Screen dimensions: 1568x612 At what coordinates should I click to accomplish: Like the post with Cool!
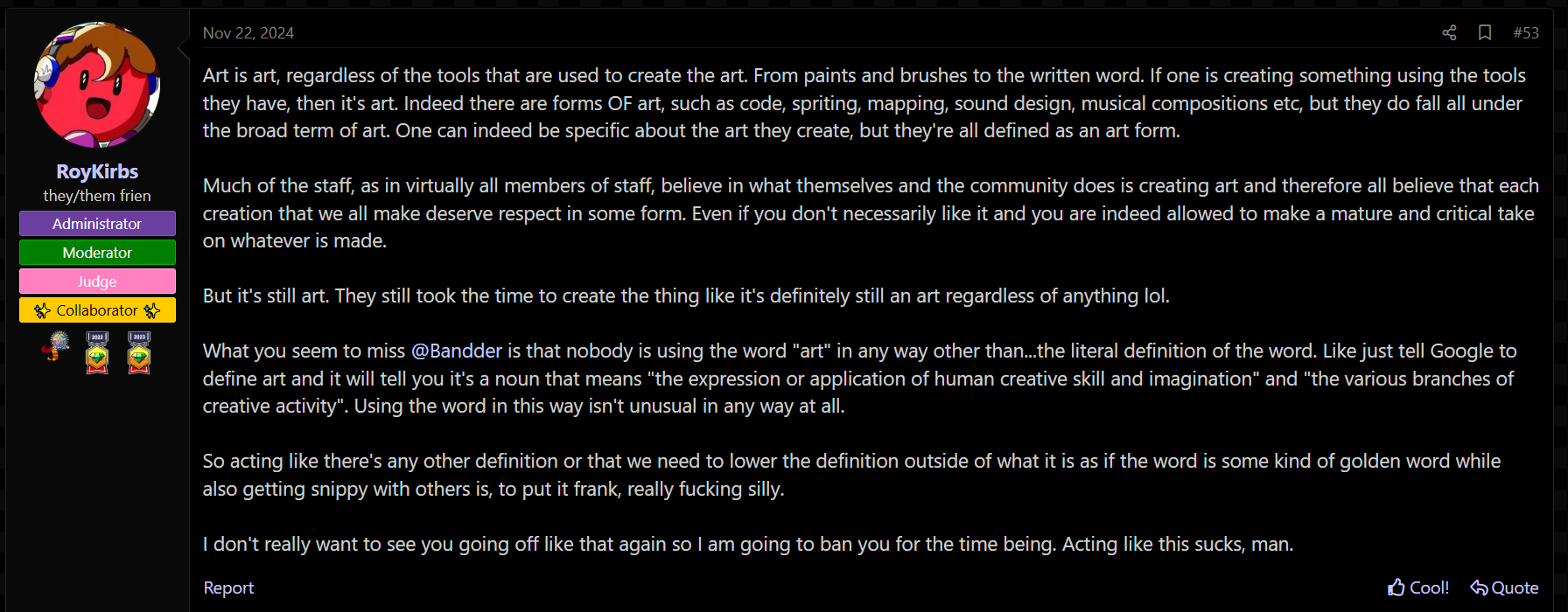(1417, 588)
